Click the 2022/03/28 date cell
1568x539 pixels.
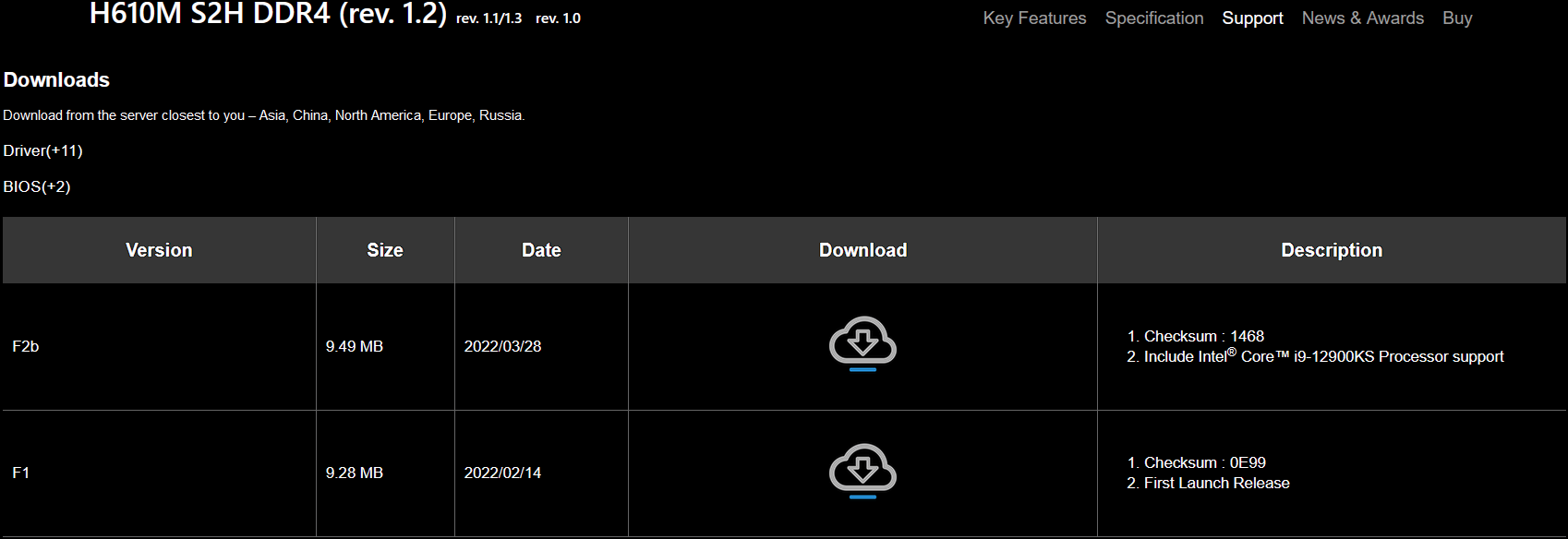tap(541, 346)
